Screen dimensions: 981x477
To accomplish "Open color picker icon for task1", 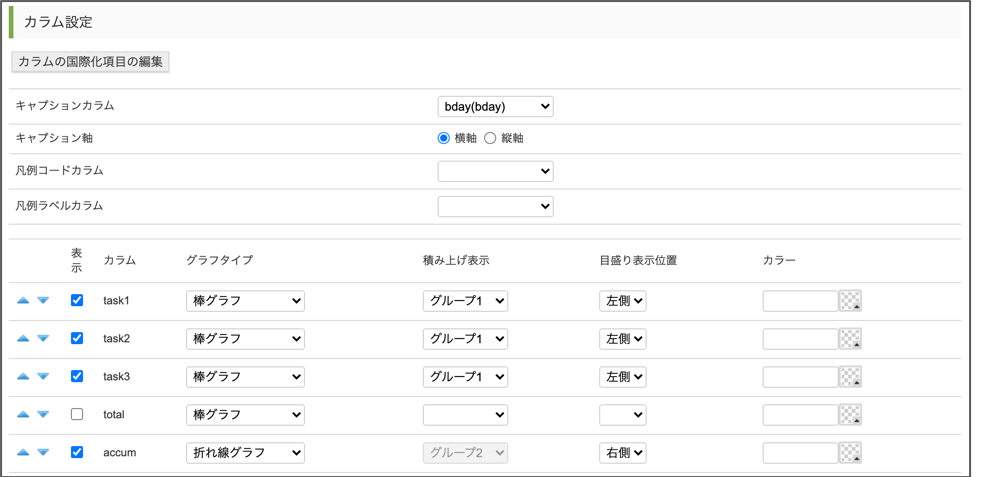I will pyautogui.click(x=850, y=301).
